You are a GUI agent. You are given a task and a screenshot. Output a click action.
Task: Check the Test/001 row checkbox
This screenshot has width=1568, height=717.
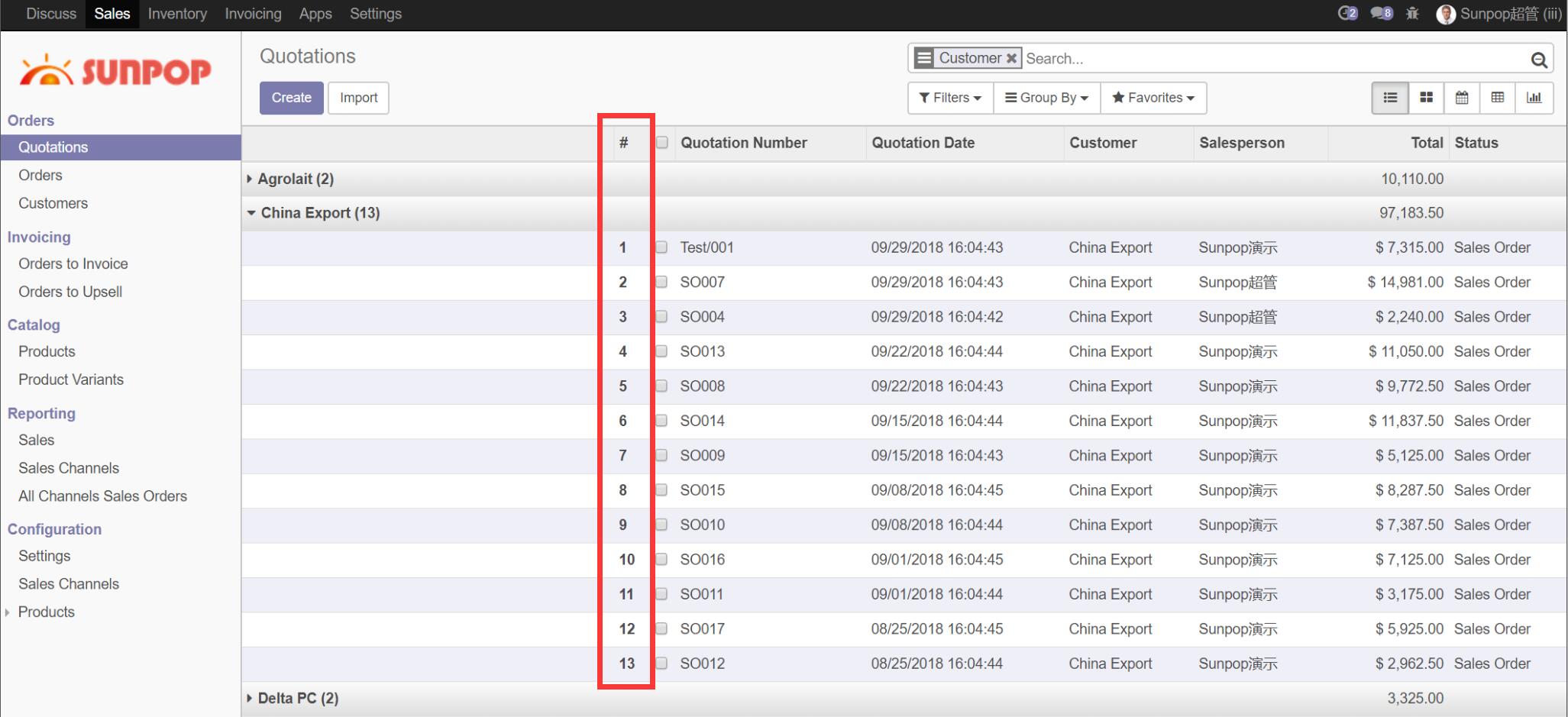662,247
